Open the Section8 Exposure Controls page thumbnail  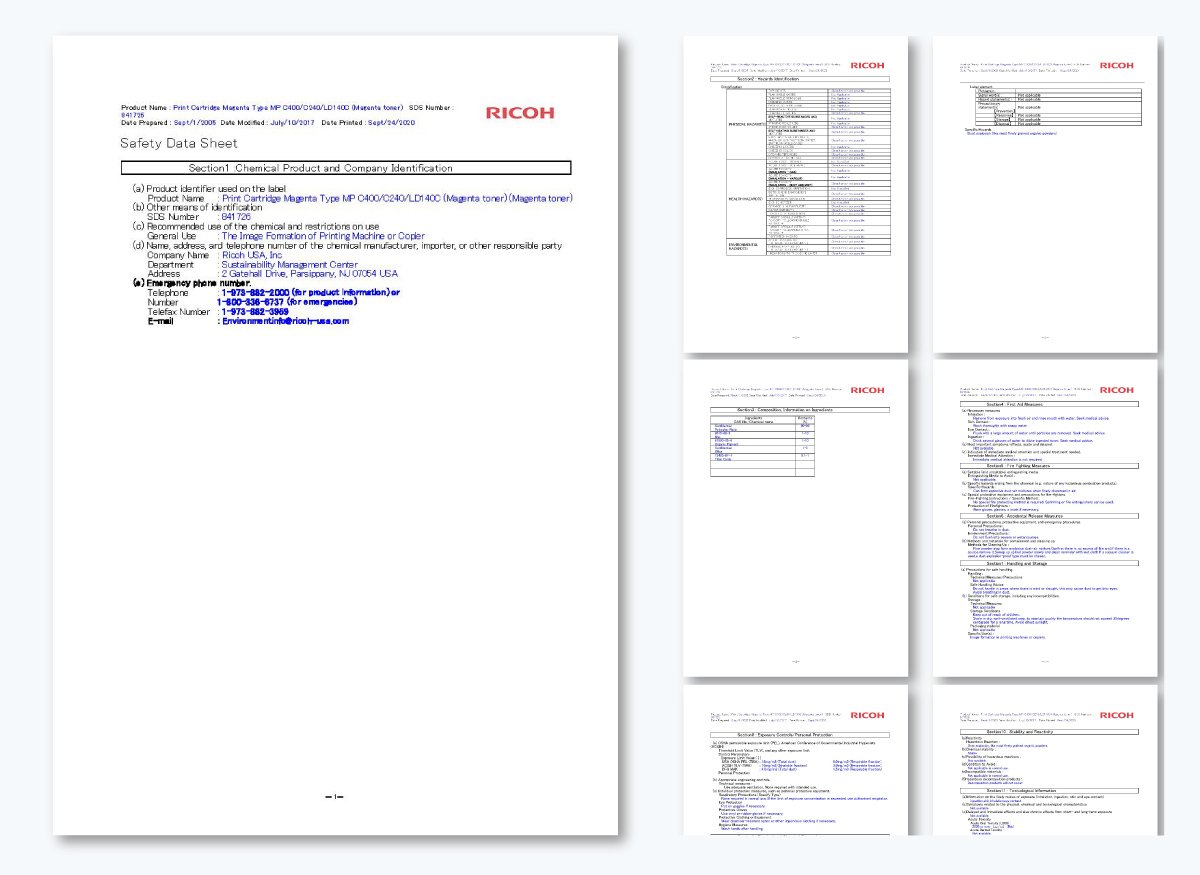click(x=795, y=759)
